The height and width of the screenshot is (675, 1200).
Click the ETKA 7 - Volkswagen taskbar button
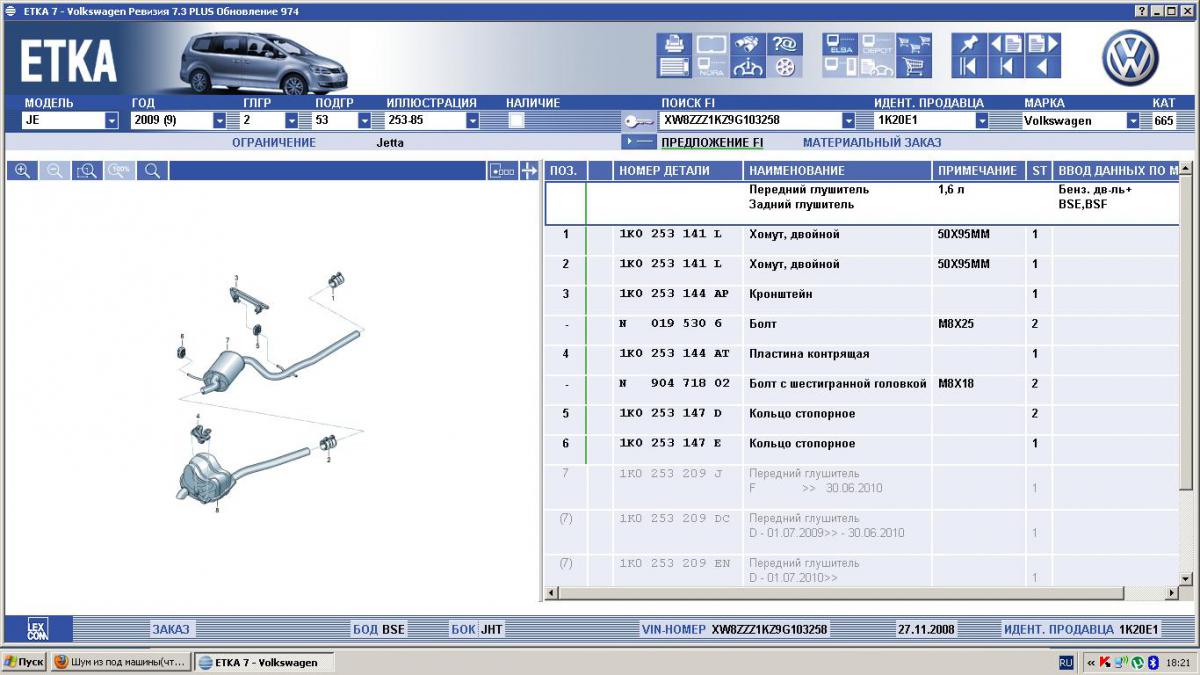(263, 662)
